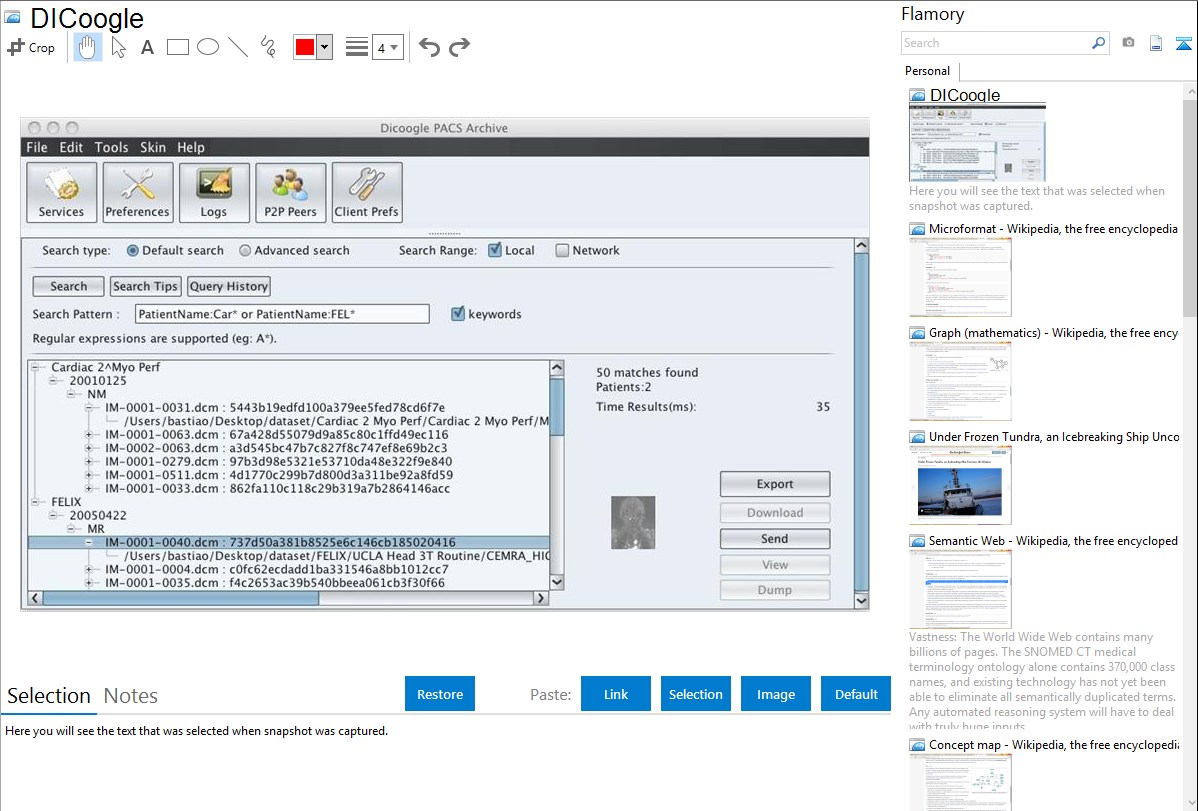Screen dimensions: 1198x811
Task: Switch to the Notes tab
Action: pos(131,696)
